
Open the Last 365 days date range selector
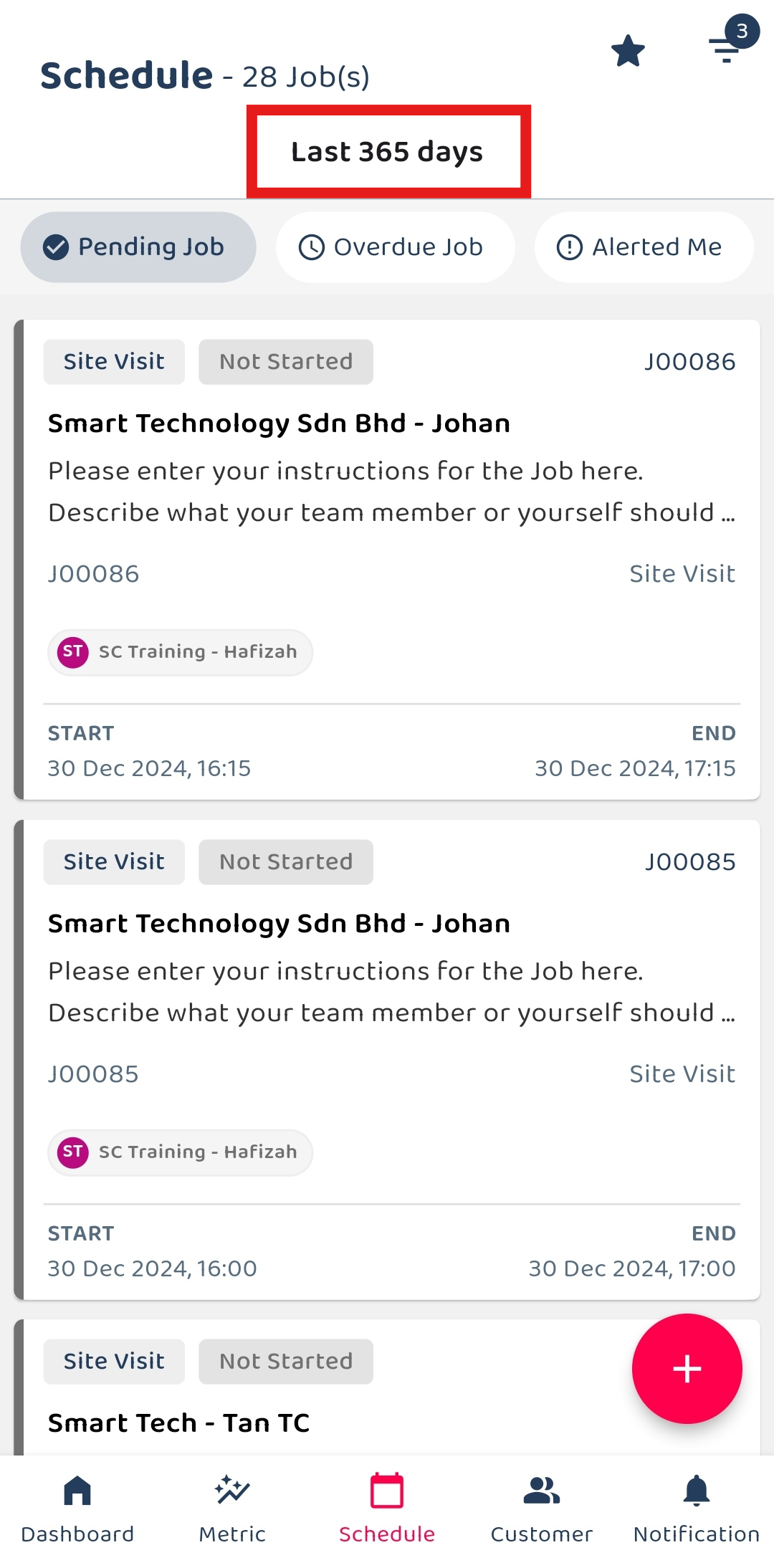388,152
